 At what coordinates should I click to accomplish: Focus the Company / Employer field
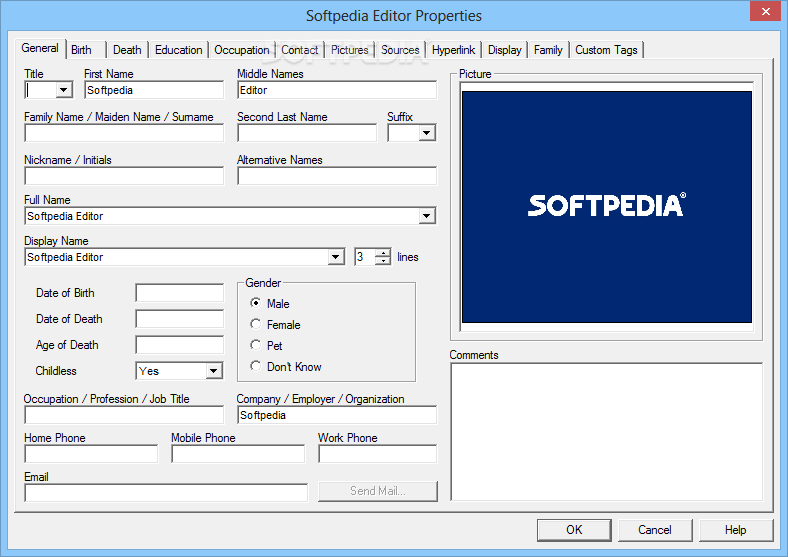337,415
